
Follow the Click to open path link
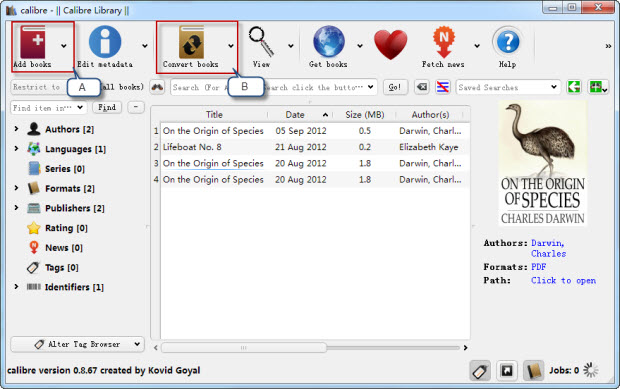pos(563,280)
